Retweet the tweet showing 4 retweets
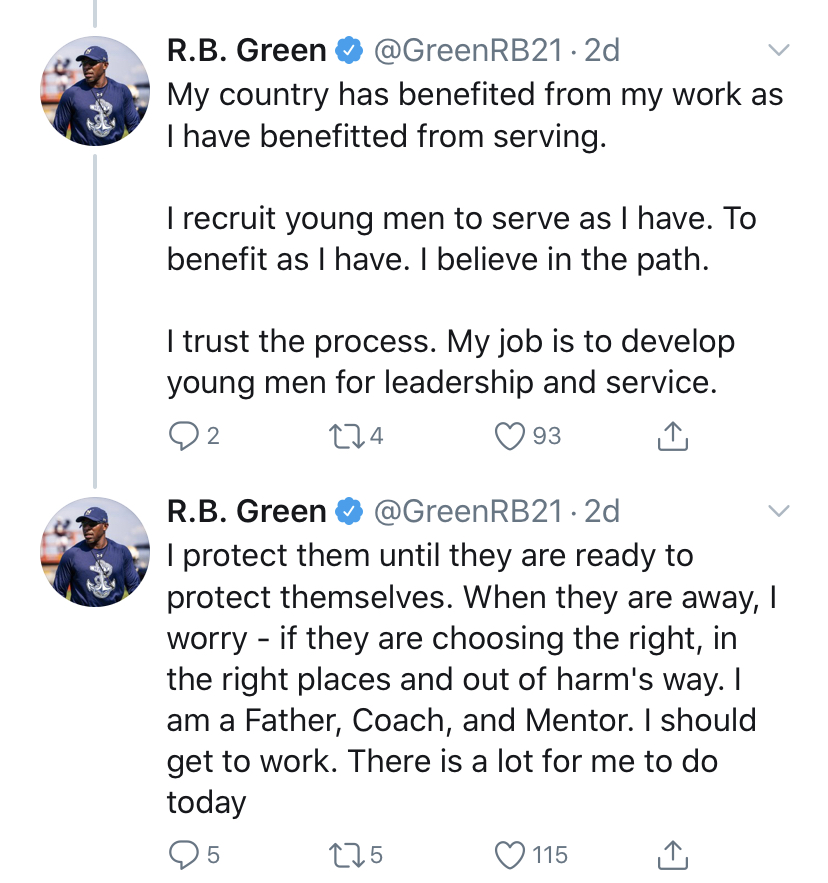The width and height of the screenshot is (828, 883). pos(342,436)
